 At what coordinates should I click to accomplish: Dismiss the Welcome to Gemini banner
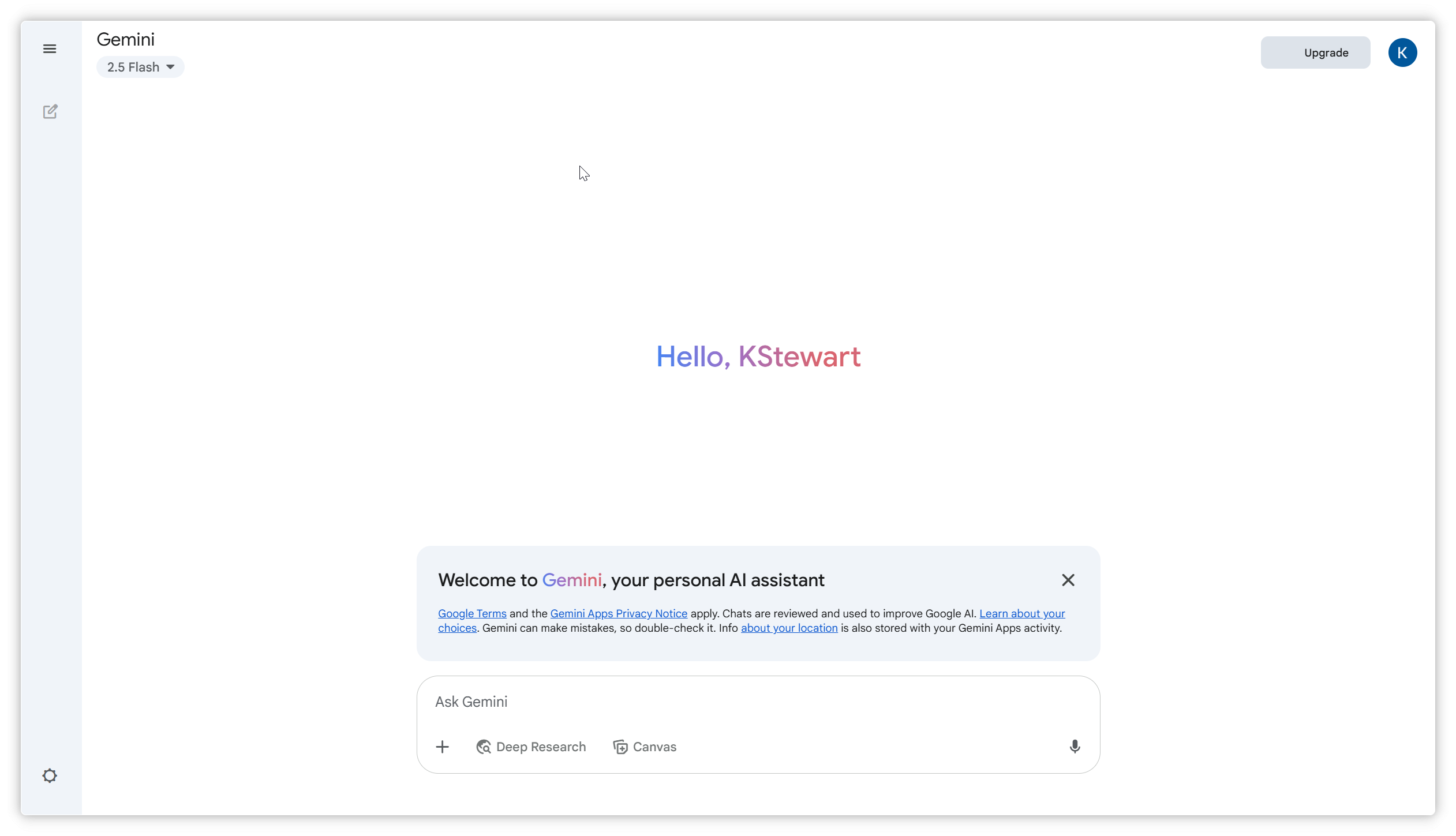[x=1068, y=580]
